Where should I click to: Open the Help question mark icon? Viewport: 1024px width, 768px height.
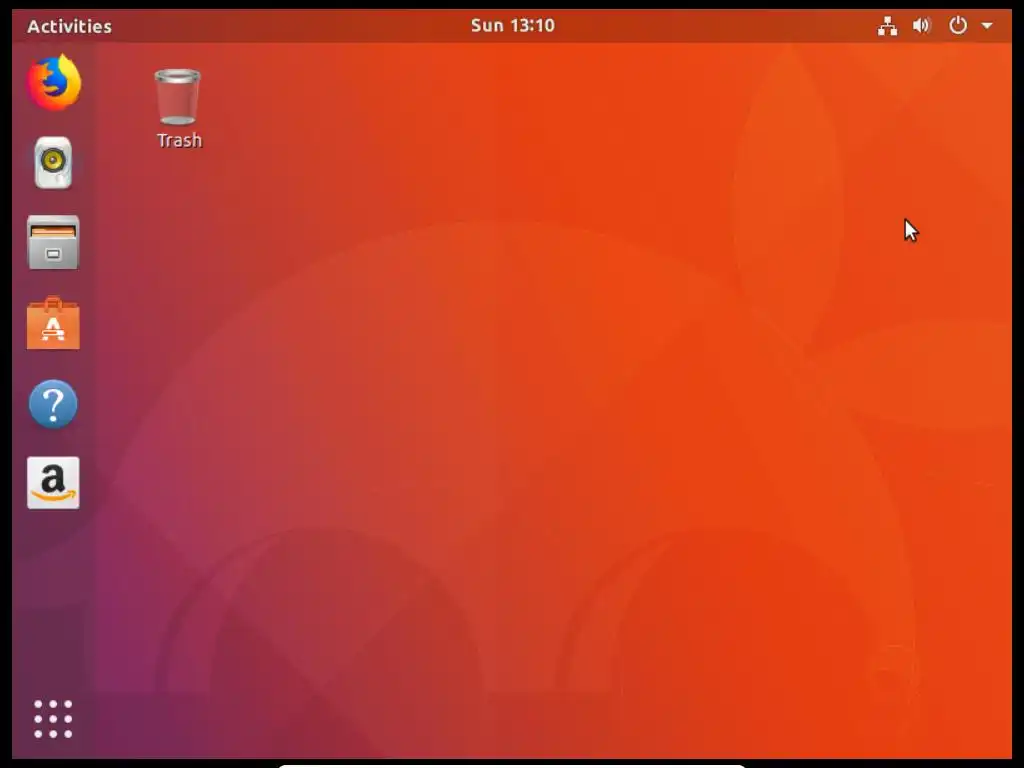[x=54, y=404]
